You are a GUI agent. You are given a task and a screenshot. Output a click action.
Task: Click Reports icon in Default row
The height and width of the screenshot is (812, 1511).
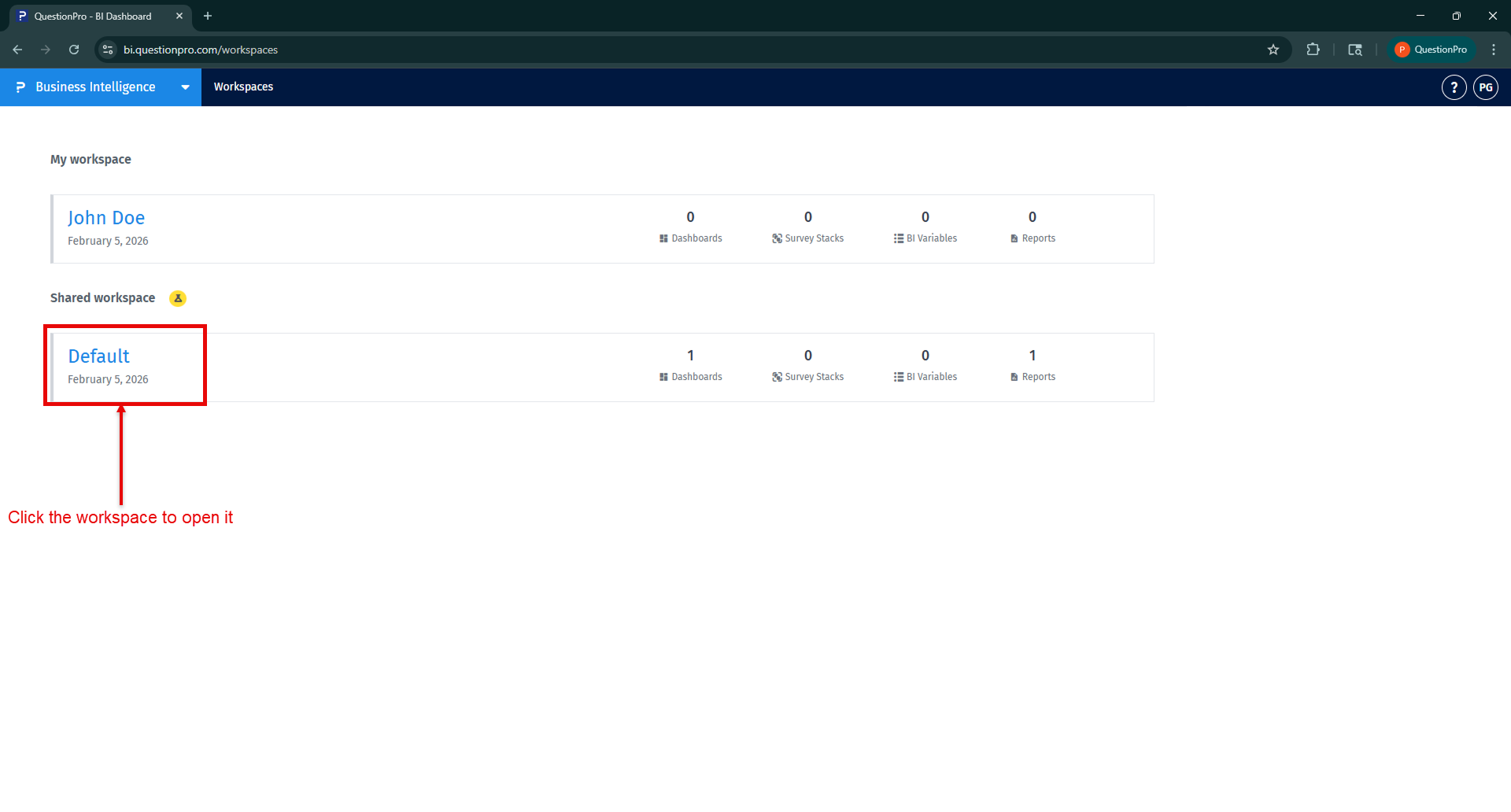click(x=1014, y=377)
